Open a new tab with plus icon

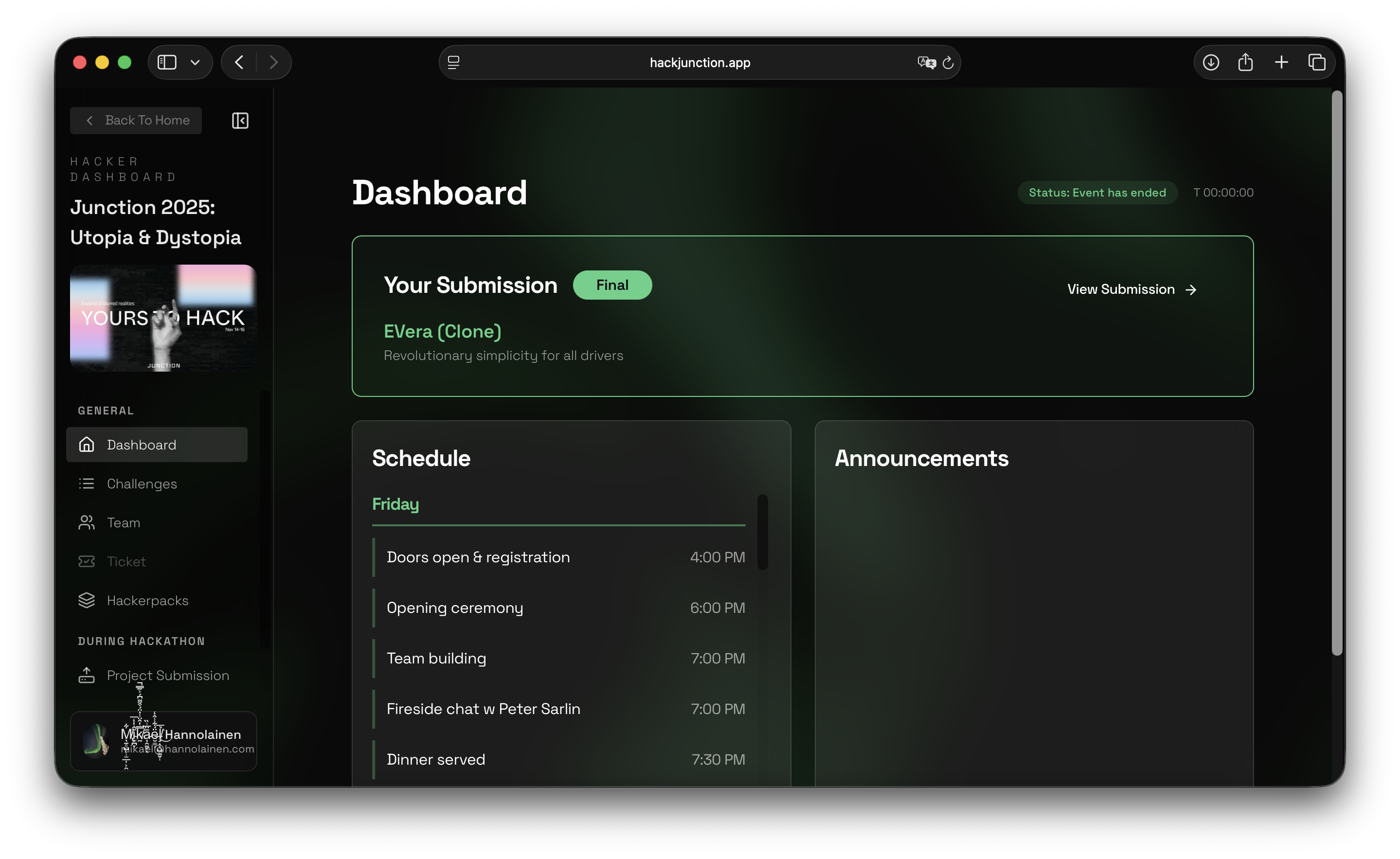tap(1281, 62)
